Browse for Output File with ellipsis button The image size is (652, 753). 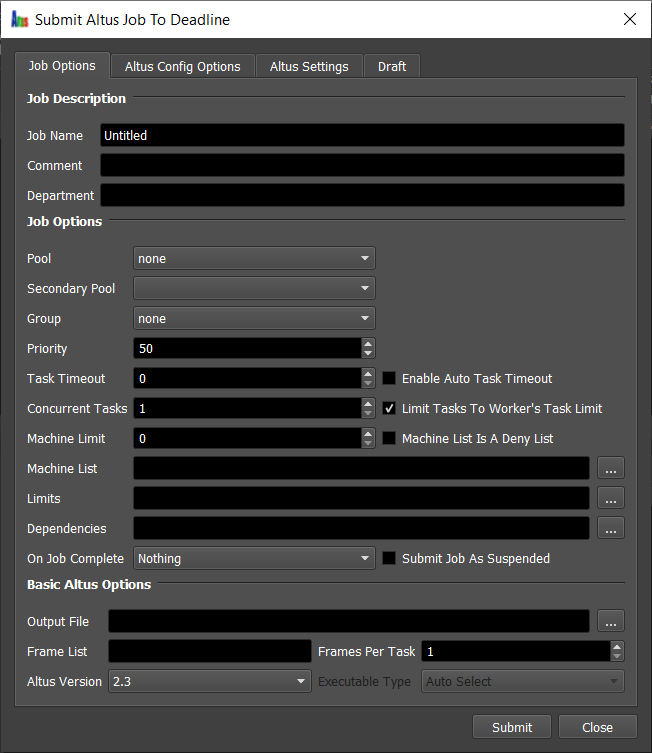[x=611, y=621]
